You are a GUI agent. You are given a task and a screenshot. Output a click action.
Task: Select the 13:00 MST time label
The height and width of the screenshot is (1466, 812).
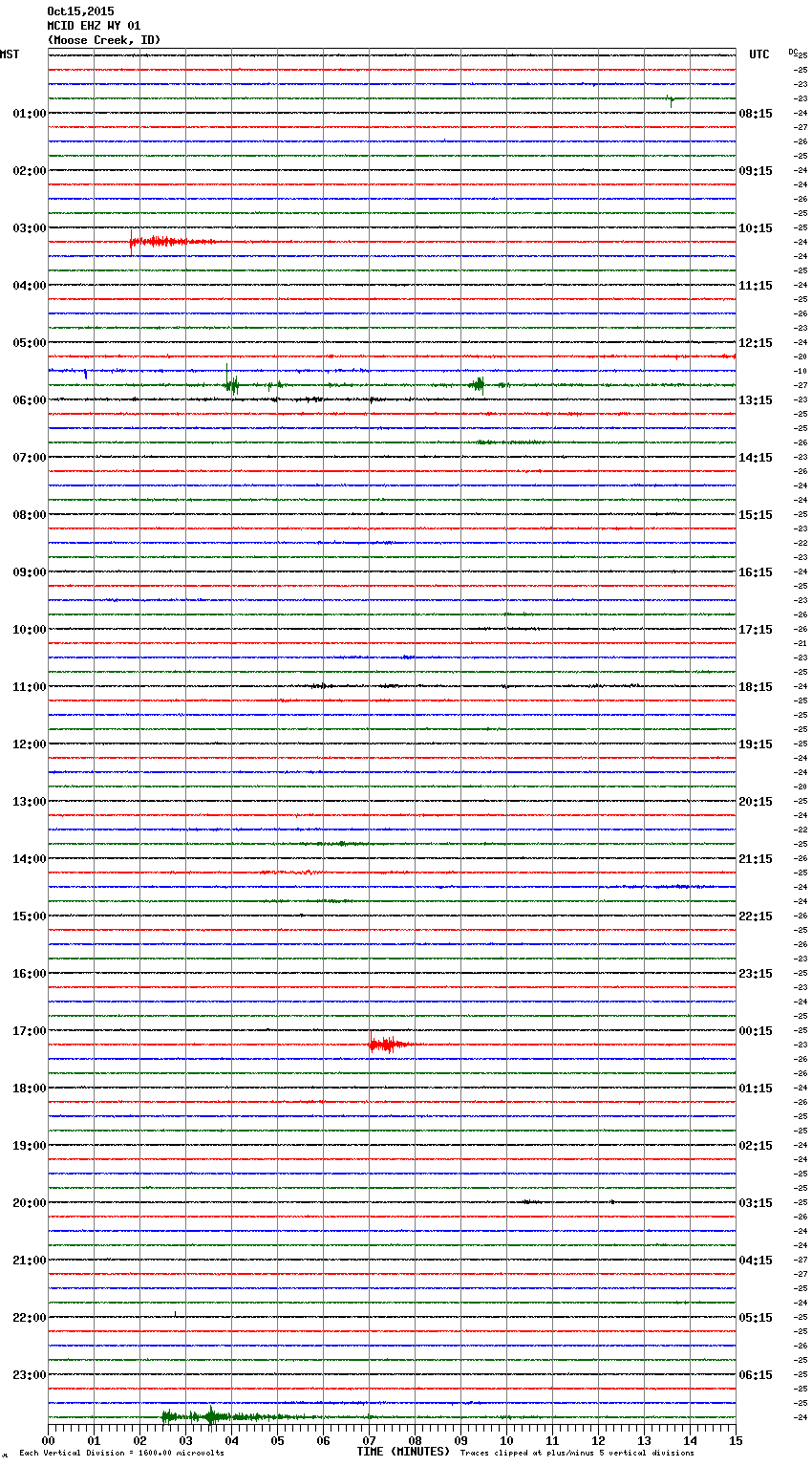29,802
